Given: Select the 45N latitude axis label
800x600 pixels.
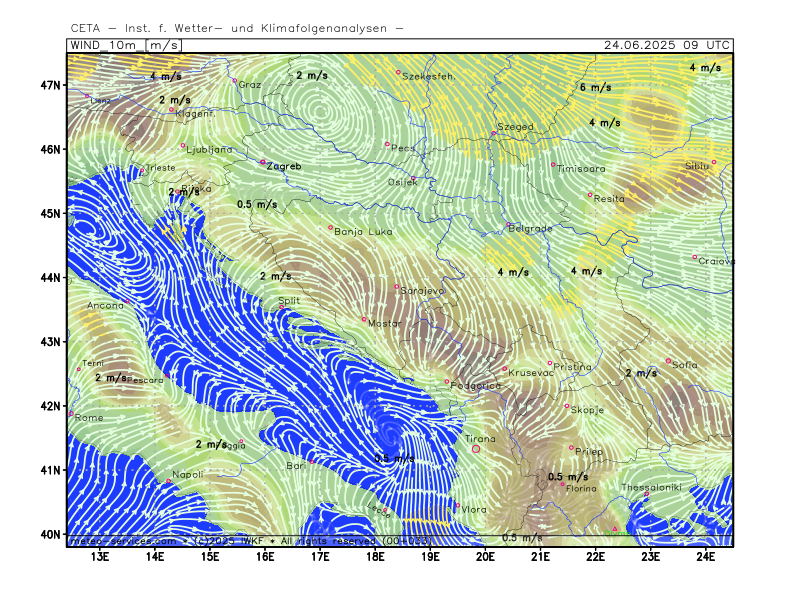Looking at the screenshot, I should 51,213.
